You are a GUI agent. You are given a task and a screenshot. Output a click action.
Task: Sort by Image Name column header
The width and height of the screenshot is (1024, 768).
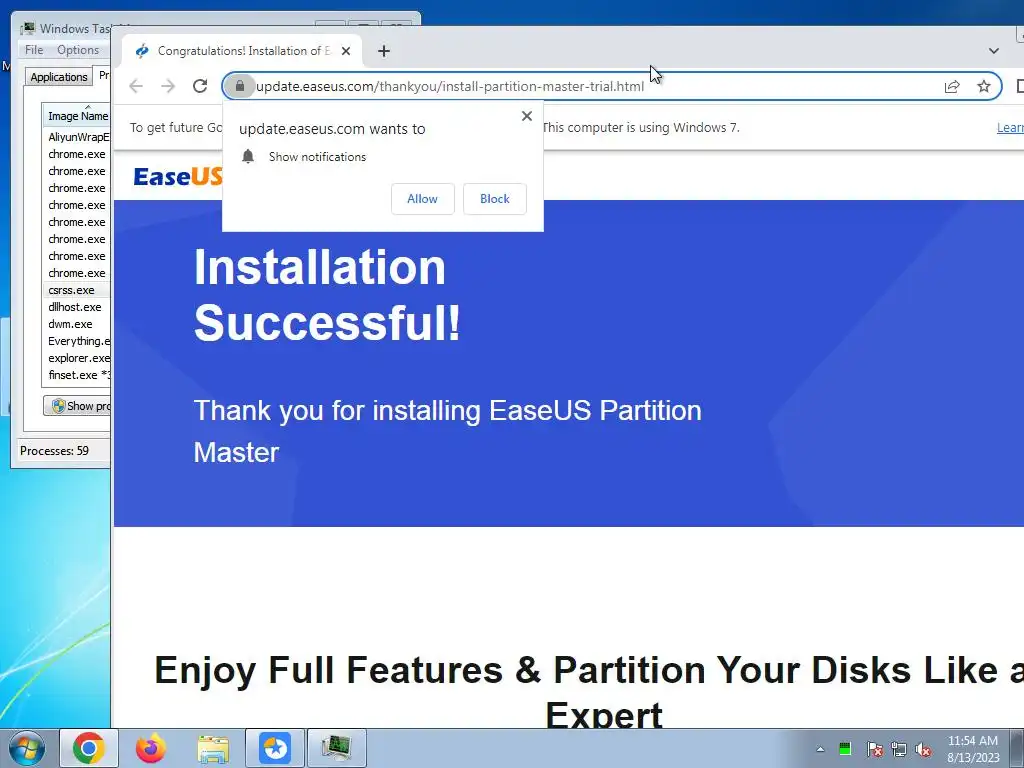(x=77, y=116)
